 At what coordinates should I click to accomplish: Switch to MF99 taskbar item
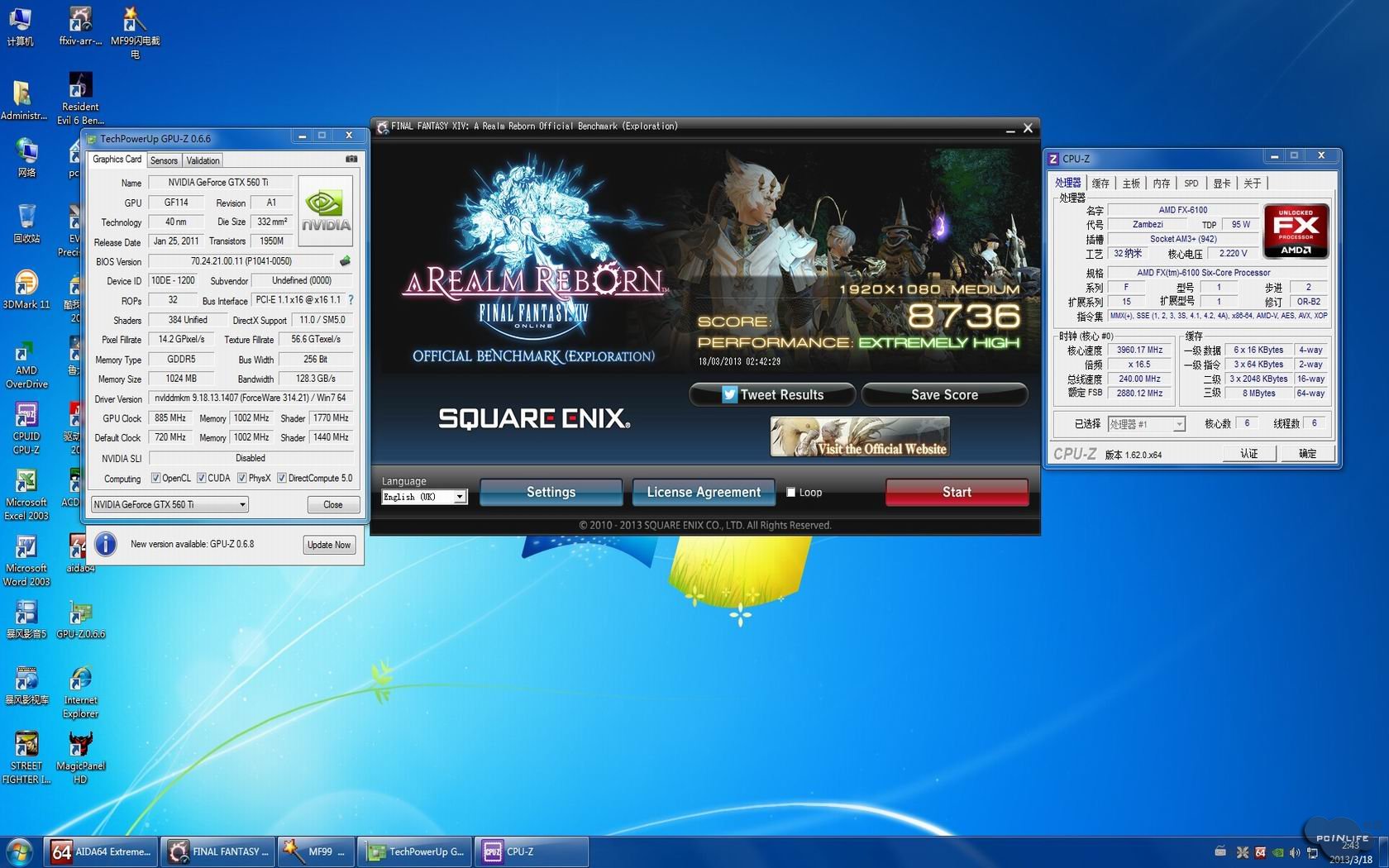point(317,851)
